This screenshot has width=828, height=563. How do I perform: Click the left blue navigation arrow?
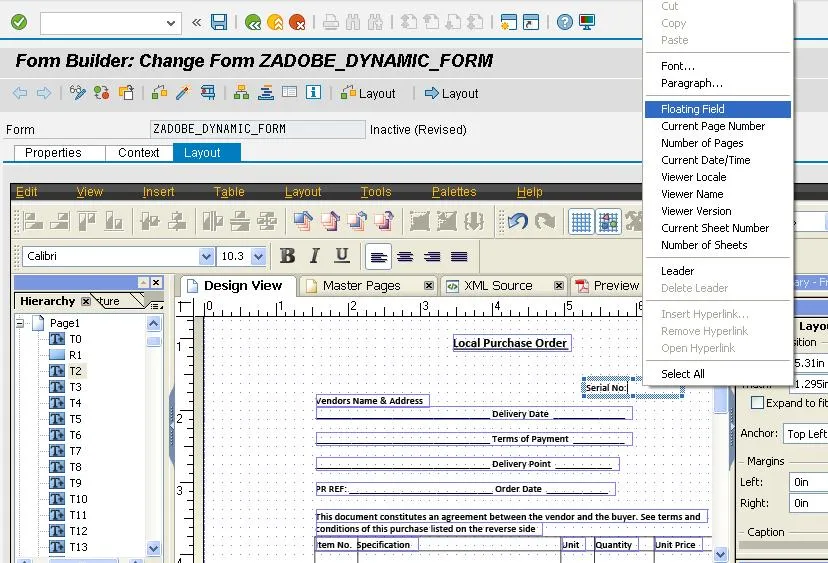pos(20,93)
